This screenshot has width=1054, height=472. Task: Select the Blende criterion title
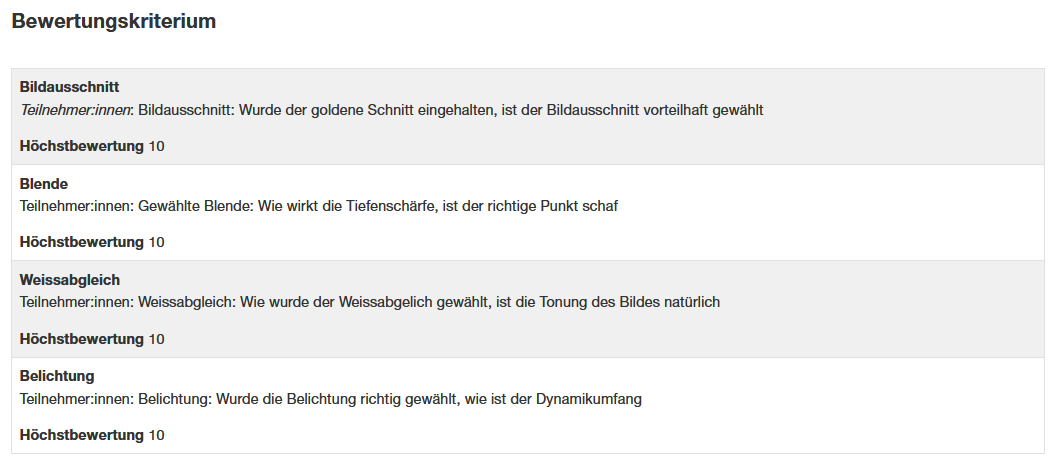coord(44,184)
